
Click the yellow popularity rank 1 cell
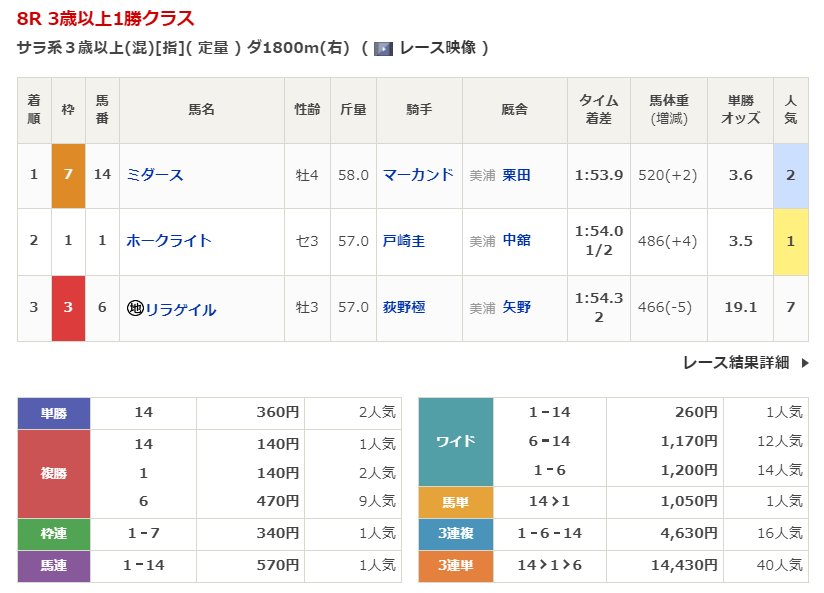(x=790, y=241)
